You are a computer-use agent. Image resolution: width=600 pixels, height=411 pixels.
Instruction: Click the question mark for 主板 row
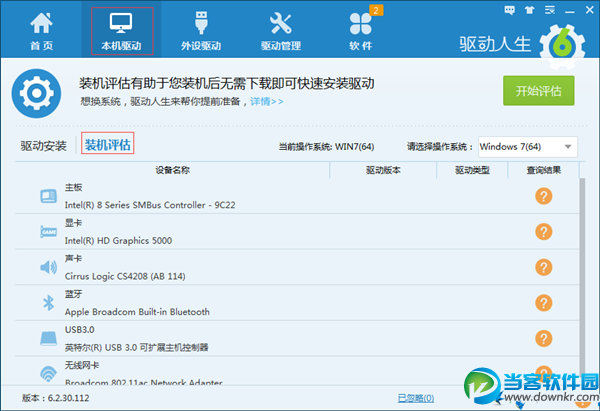pos(543,196)
